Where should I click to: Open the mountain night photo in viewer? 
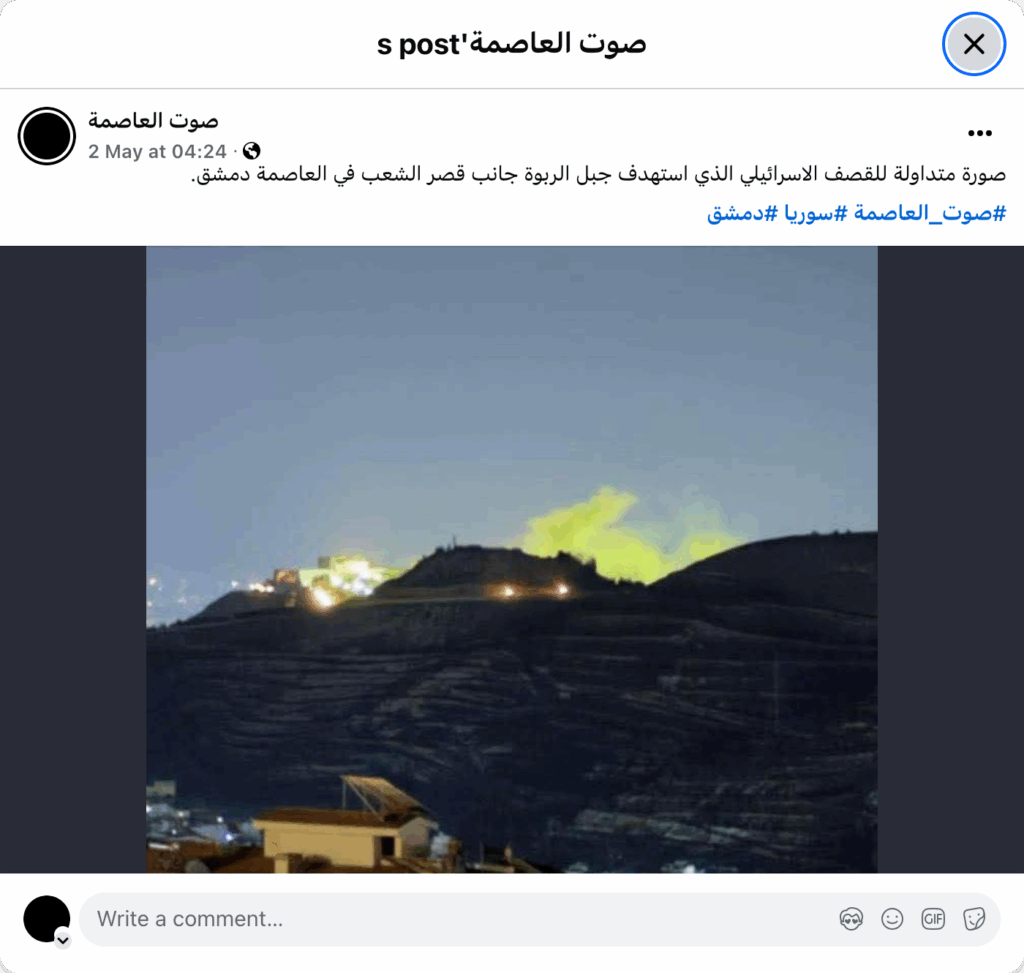tap(512, 560)
